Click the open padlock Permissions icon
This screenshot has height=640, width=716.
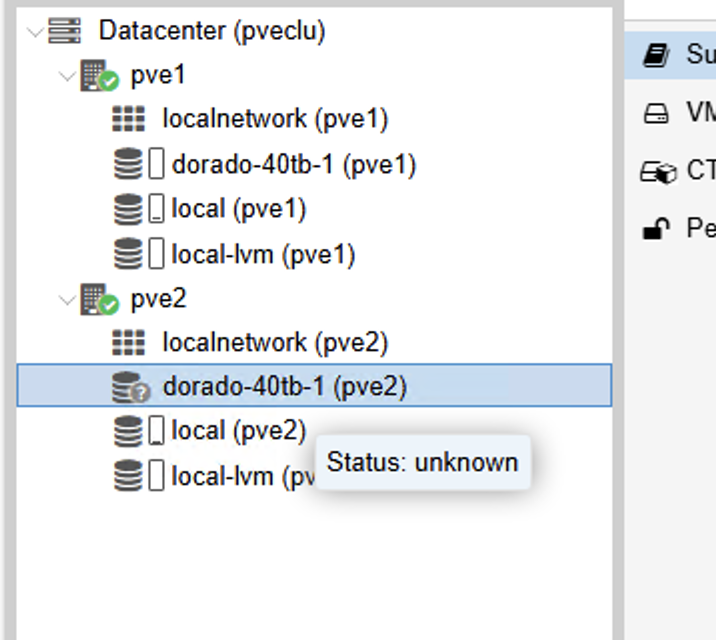[656, 228]
